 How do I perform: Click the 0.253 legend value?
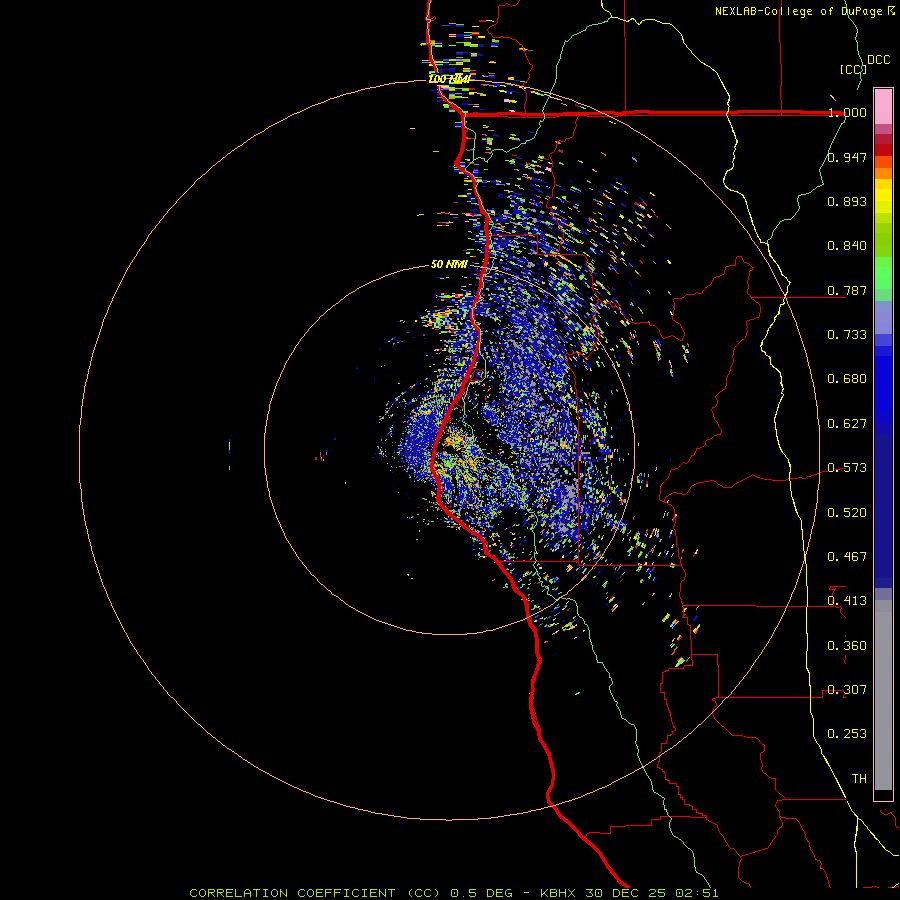847,734
